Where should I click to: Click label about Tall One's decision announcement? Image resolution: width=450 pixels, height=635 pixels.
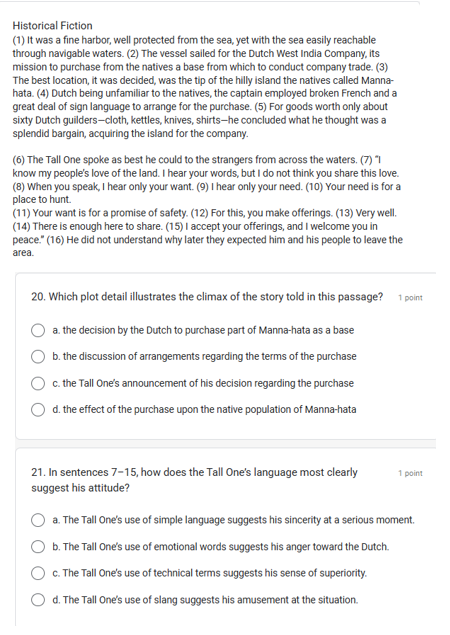[x=203, y=383]
